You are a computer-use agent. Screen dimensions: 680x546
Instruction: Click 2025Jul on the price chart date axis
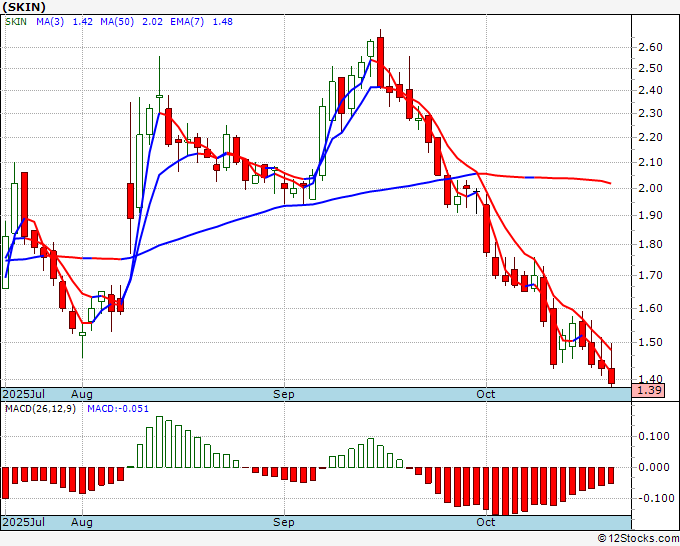(x=24, y=394)
